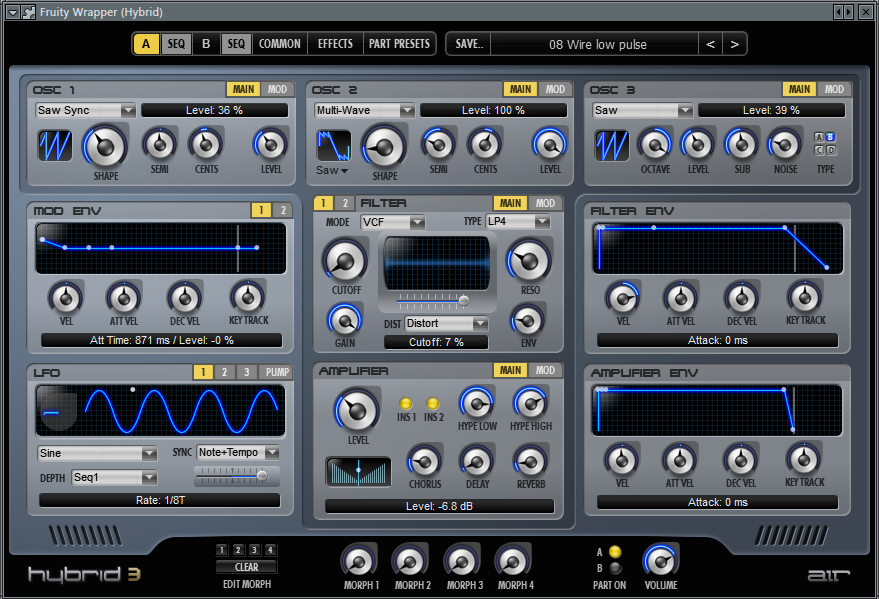The width and height of the screenshot is (879, 599).
Task: Open the OSC 3 Saw waveform dropdown
Action: pyautogui.click(x=642, y=110)
